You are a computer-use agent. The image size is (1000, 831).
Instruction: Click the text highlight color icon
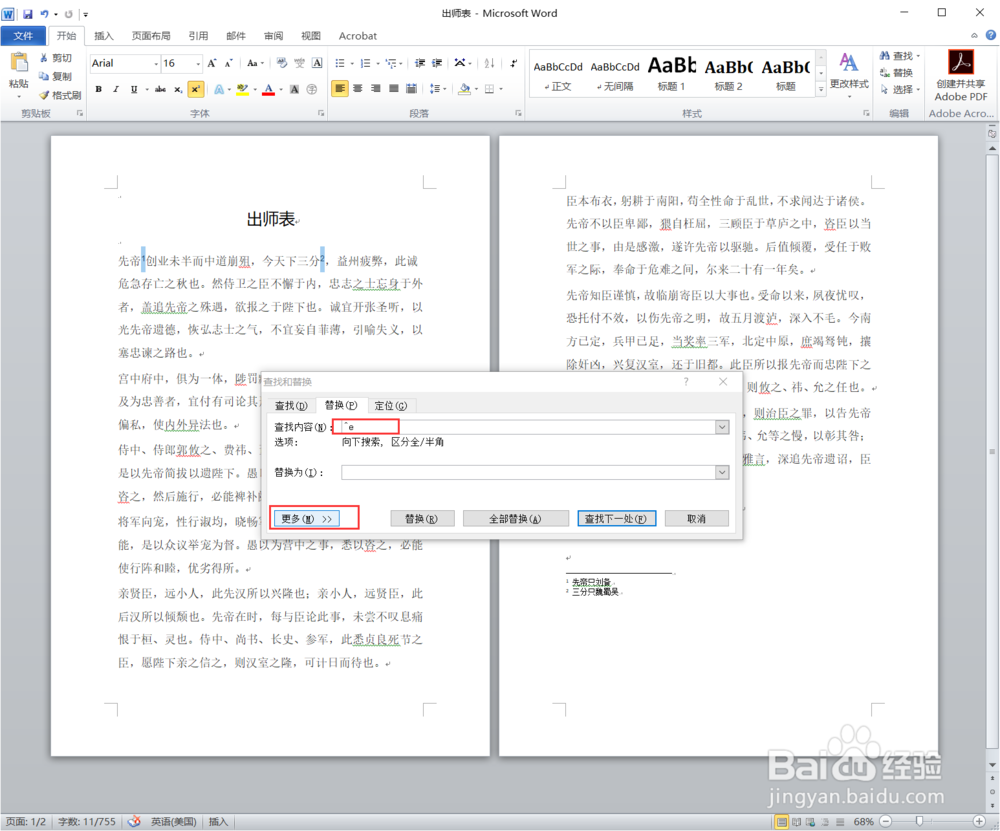pos(241,89)
